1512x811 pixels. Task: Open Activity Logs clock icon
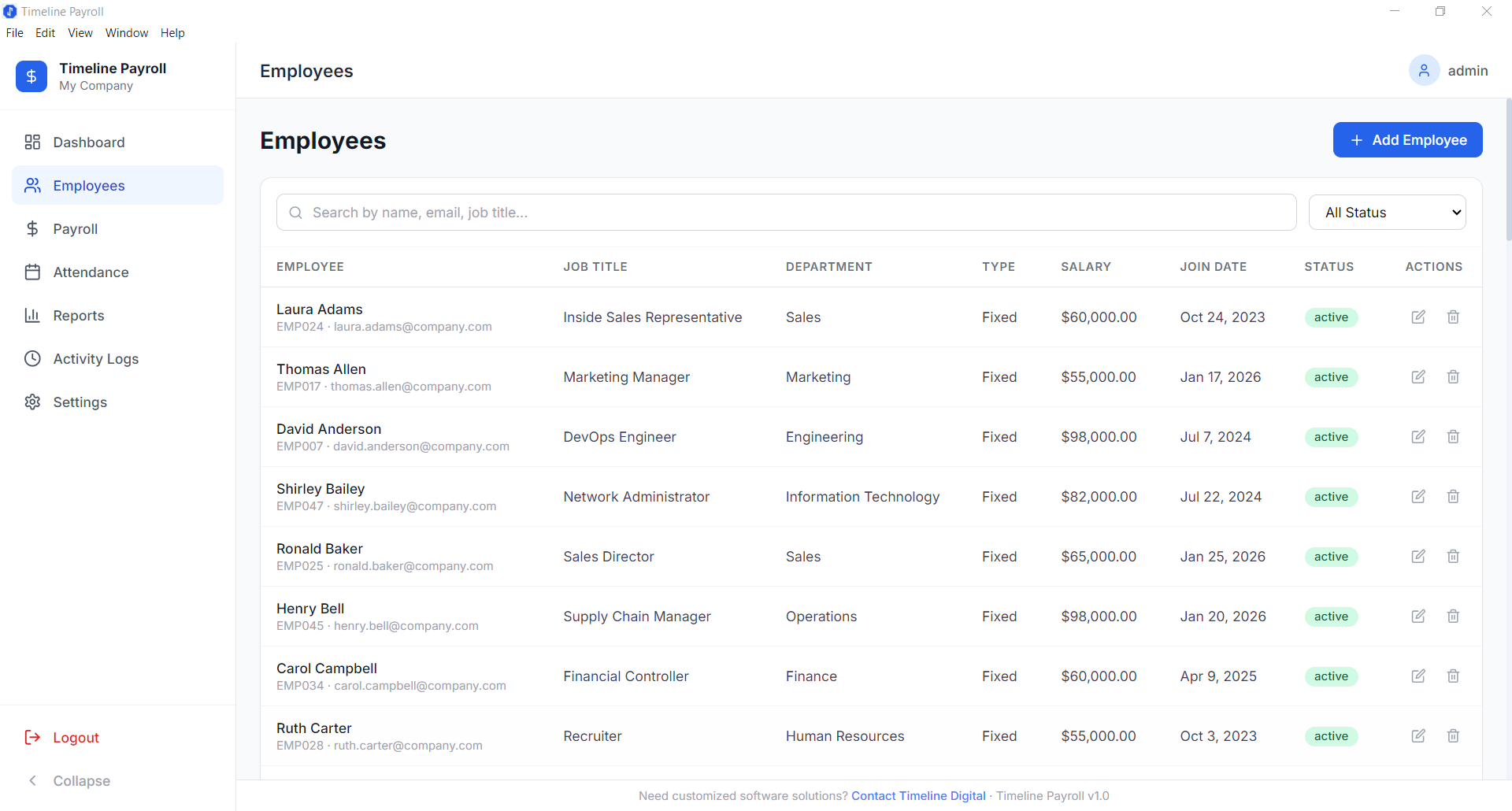[32, 358]
